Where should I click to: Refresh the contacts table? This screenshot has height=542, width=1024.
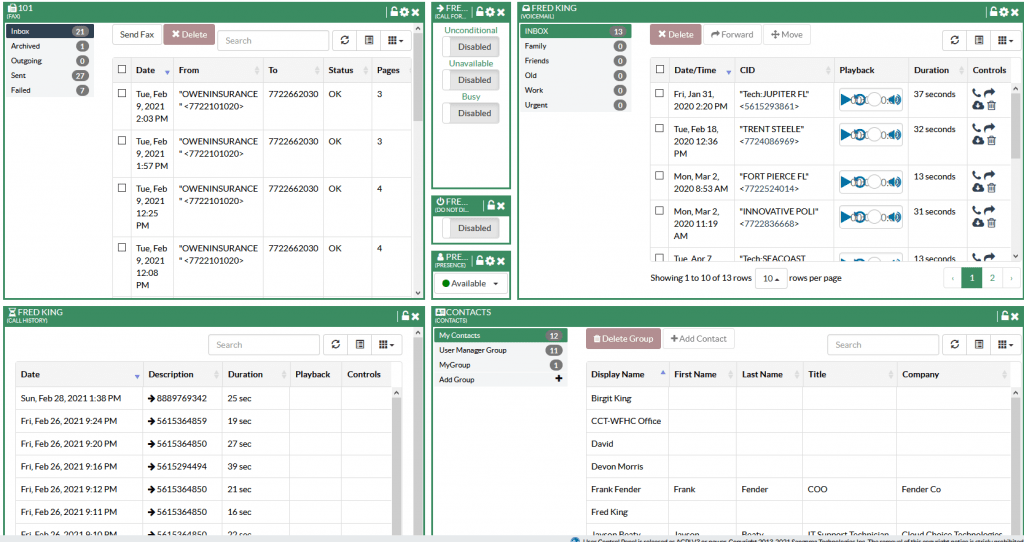pyautogui.click(x=955, y=345)
